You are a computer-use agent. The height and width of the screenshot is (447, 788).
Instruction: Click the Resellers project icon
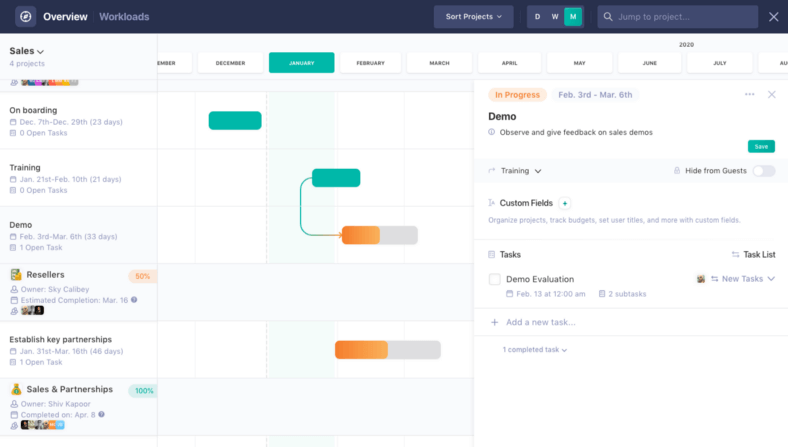tap(16, 275)
